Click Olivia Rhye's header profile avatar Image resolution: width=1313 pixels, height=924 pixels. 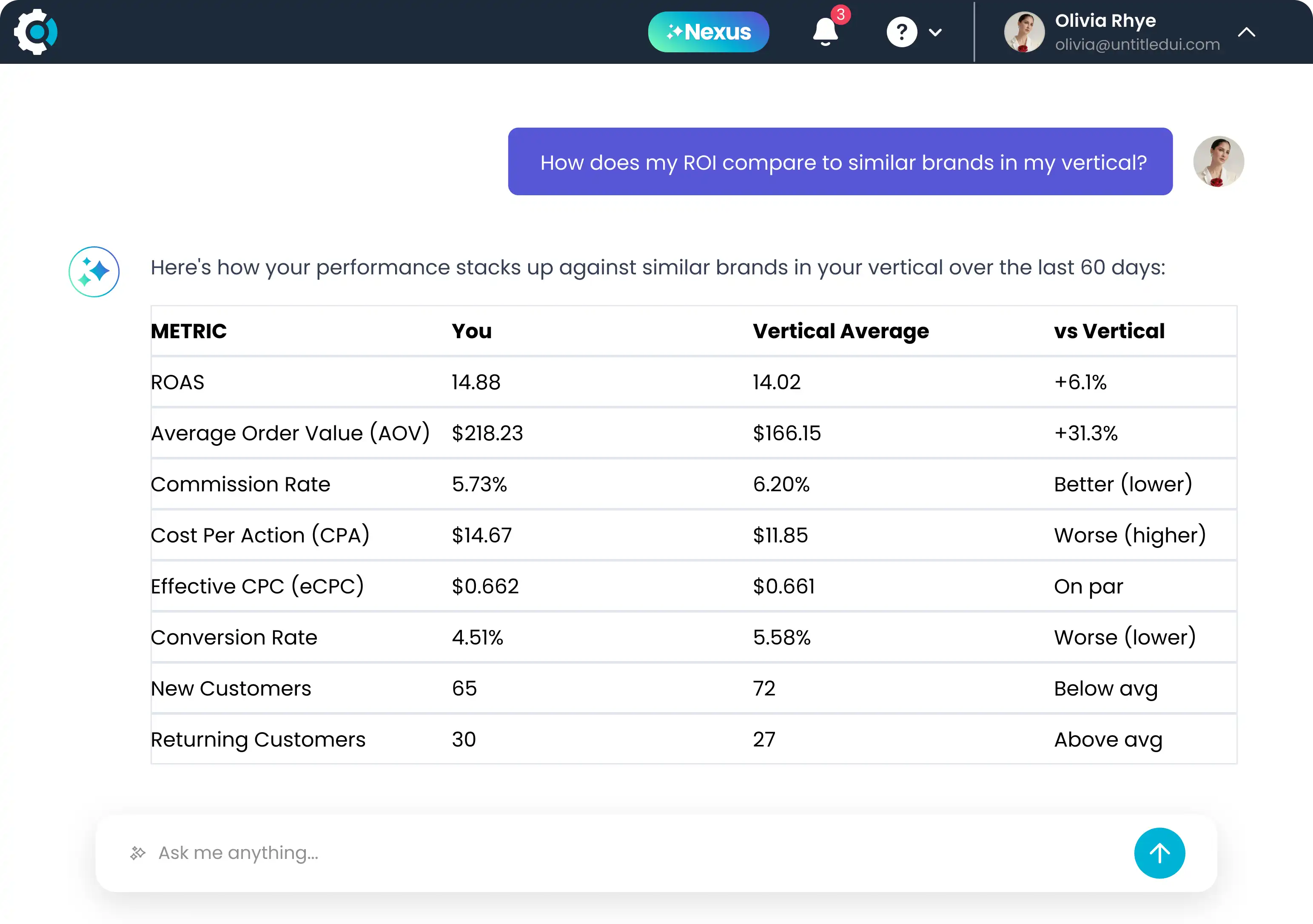[1024, 32]
